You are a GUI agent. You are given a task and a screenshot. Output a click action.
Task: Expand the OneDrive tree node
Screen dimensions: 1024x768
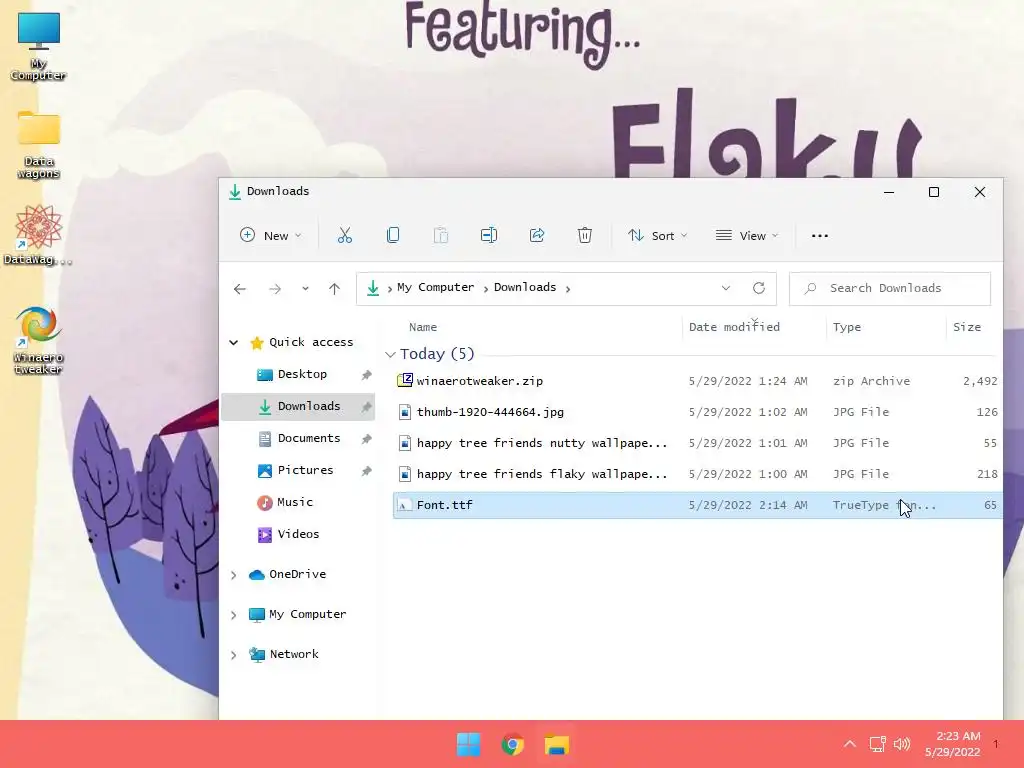pyautogui.click(x=234, y=575)
